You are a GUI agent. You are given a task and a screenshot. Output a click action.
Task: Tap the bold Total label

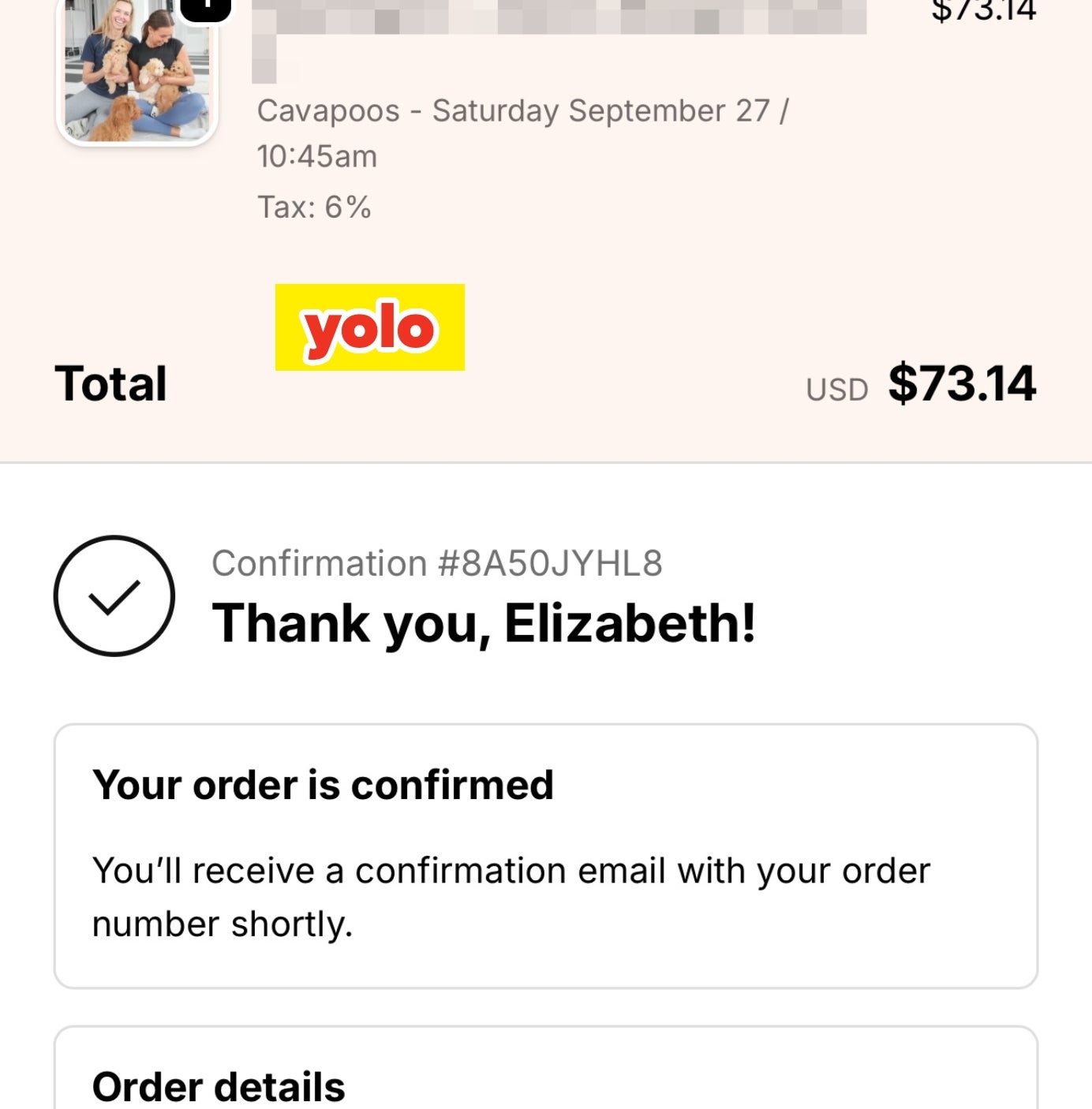[x=110, y=384]
